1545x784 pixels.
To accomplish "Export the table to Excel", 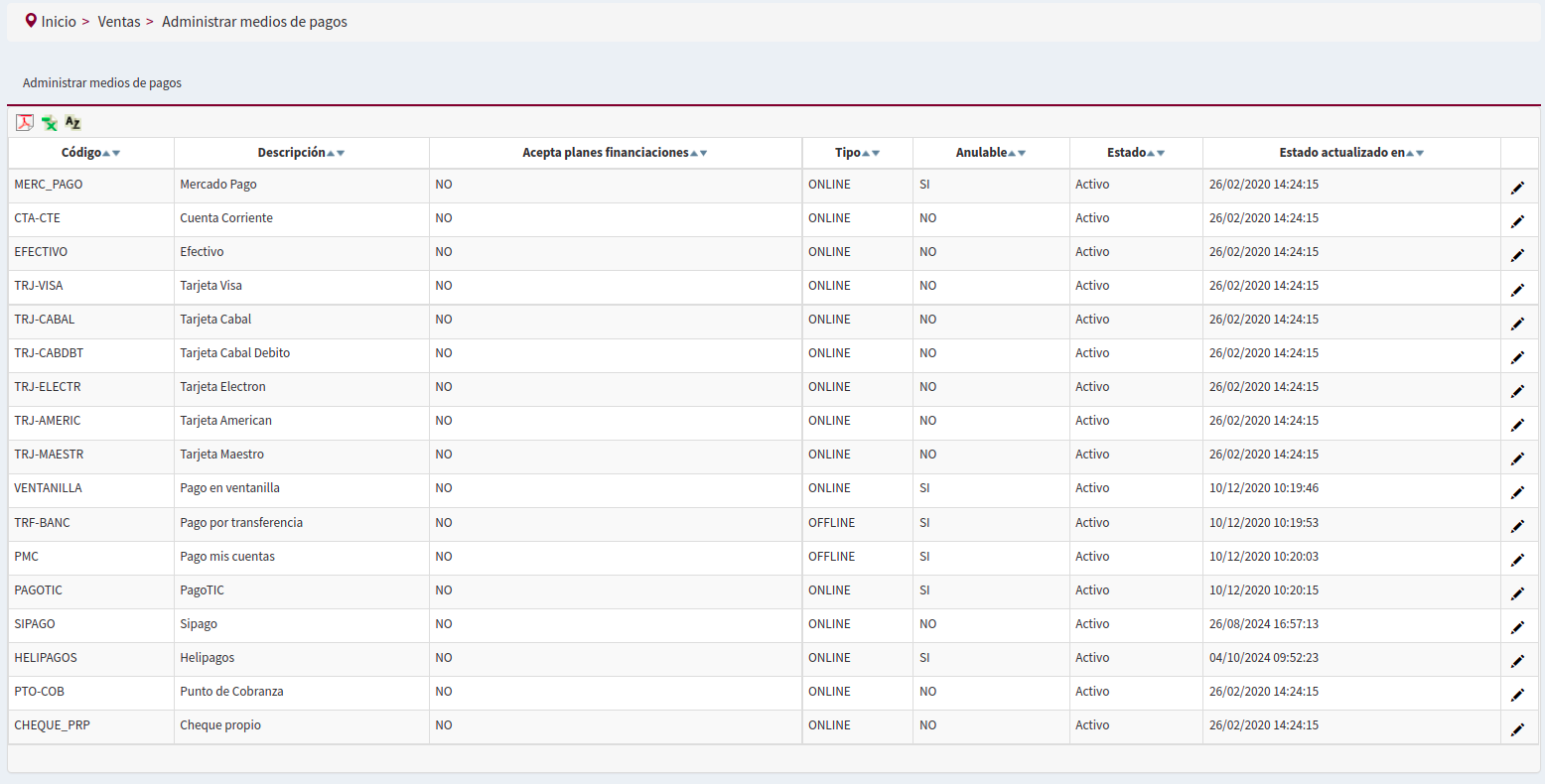I will (x=49, y=122).
